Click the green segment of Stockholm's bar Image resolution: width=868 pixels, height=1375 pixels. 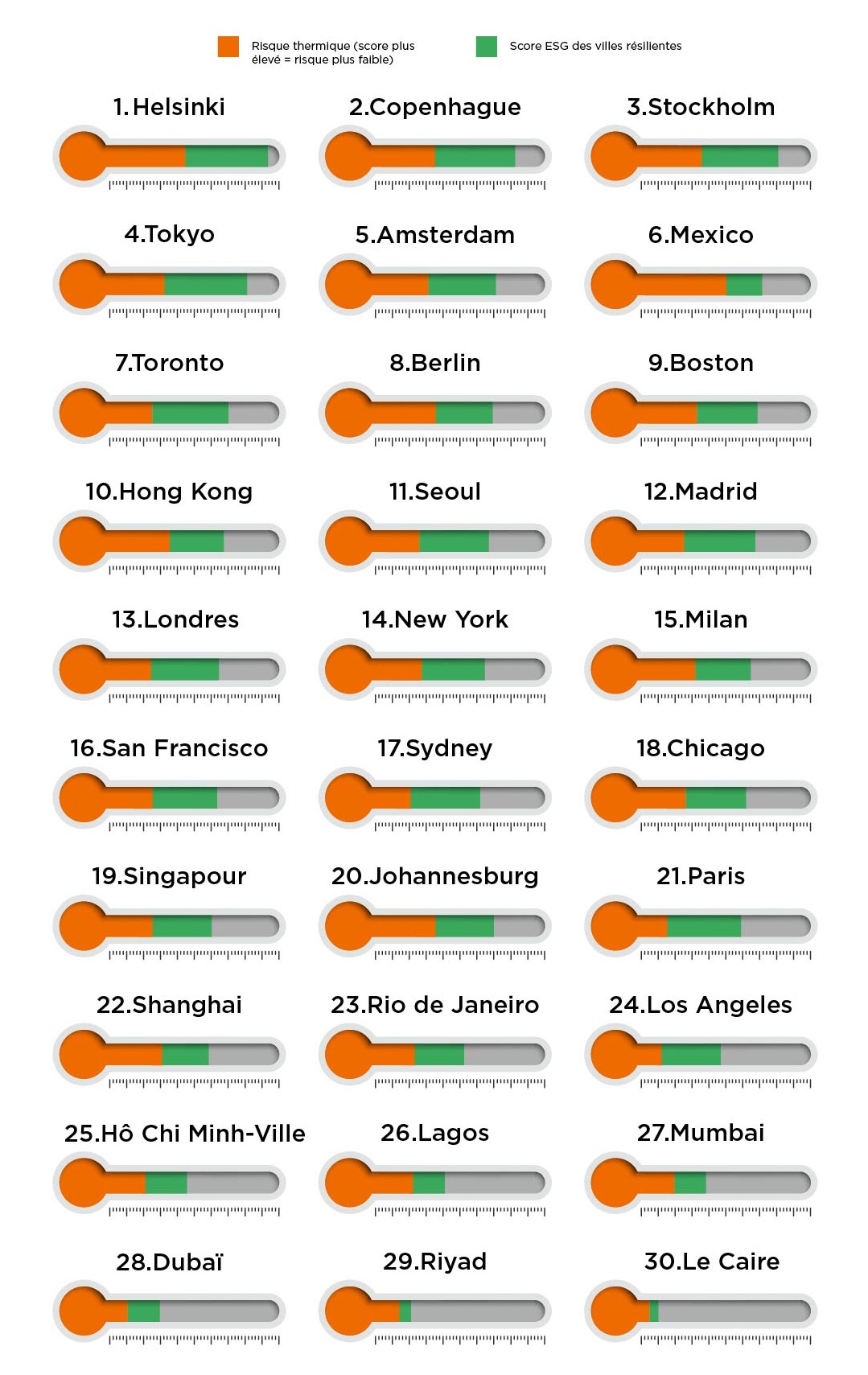pyautogui.click(x=740, y=156)
